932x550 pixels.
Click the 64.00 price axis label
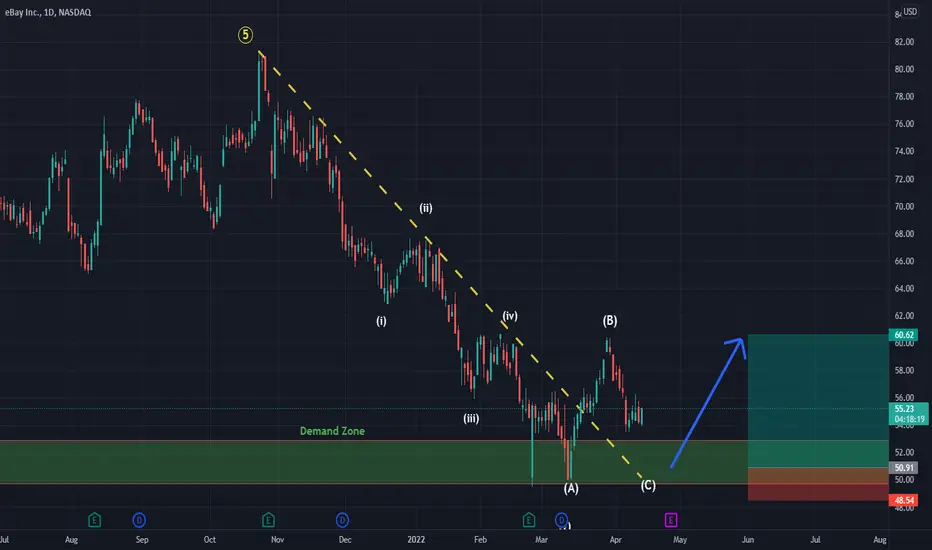pos(904,288)
